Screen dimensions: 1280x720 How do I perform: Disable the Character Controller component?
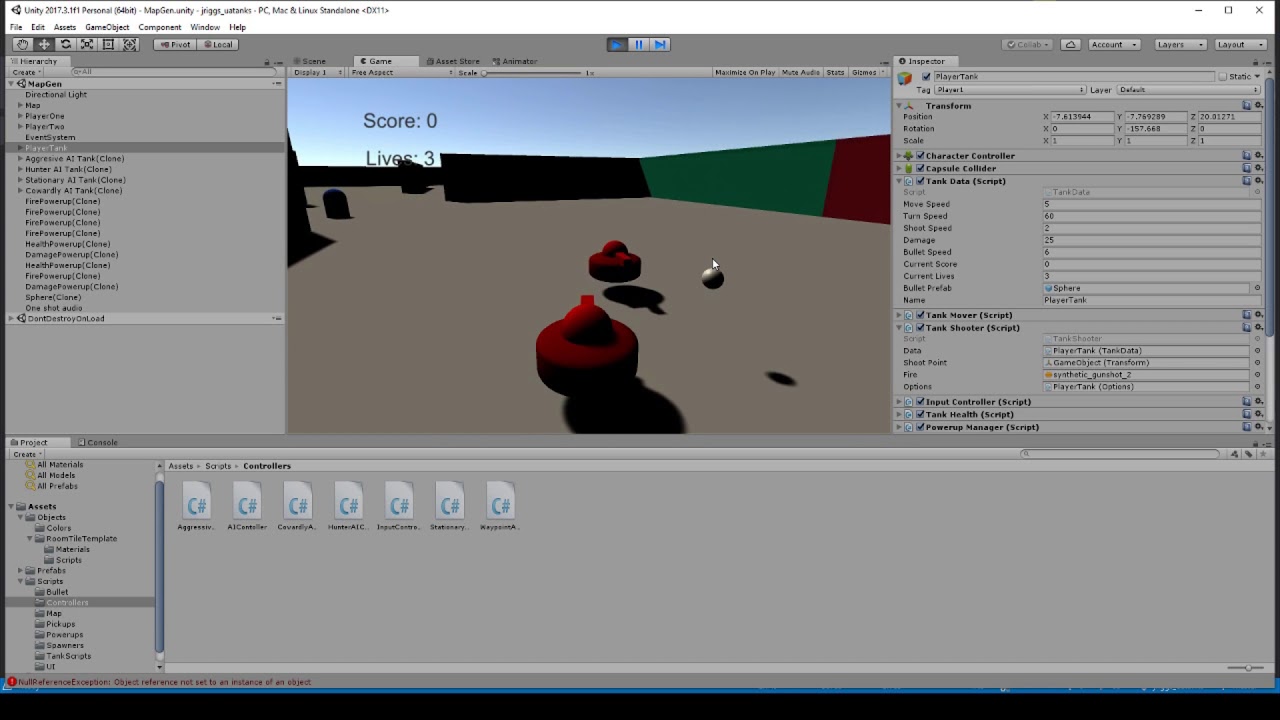coord(920,156)
